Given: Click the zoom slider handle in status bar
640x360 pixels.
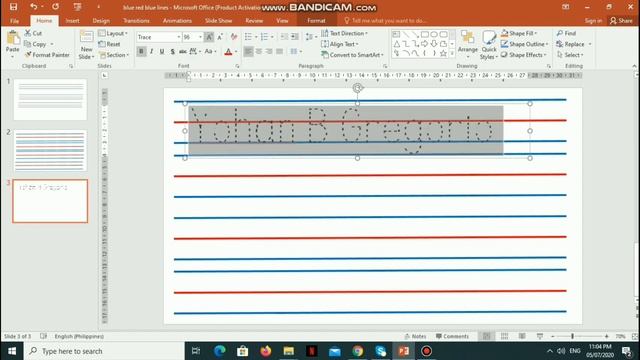Looking at the screenshot, I should click(572, 336).
